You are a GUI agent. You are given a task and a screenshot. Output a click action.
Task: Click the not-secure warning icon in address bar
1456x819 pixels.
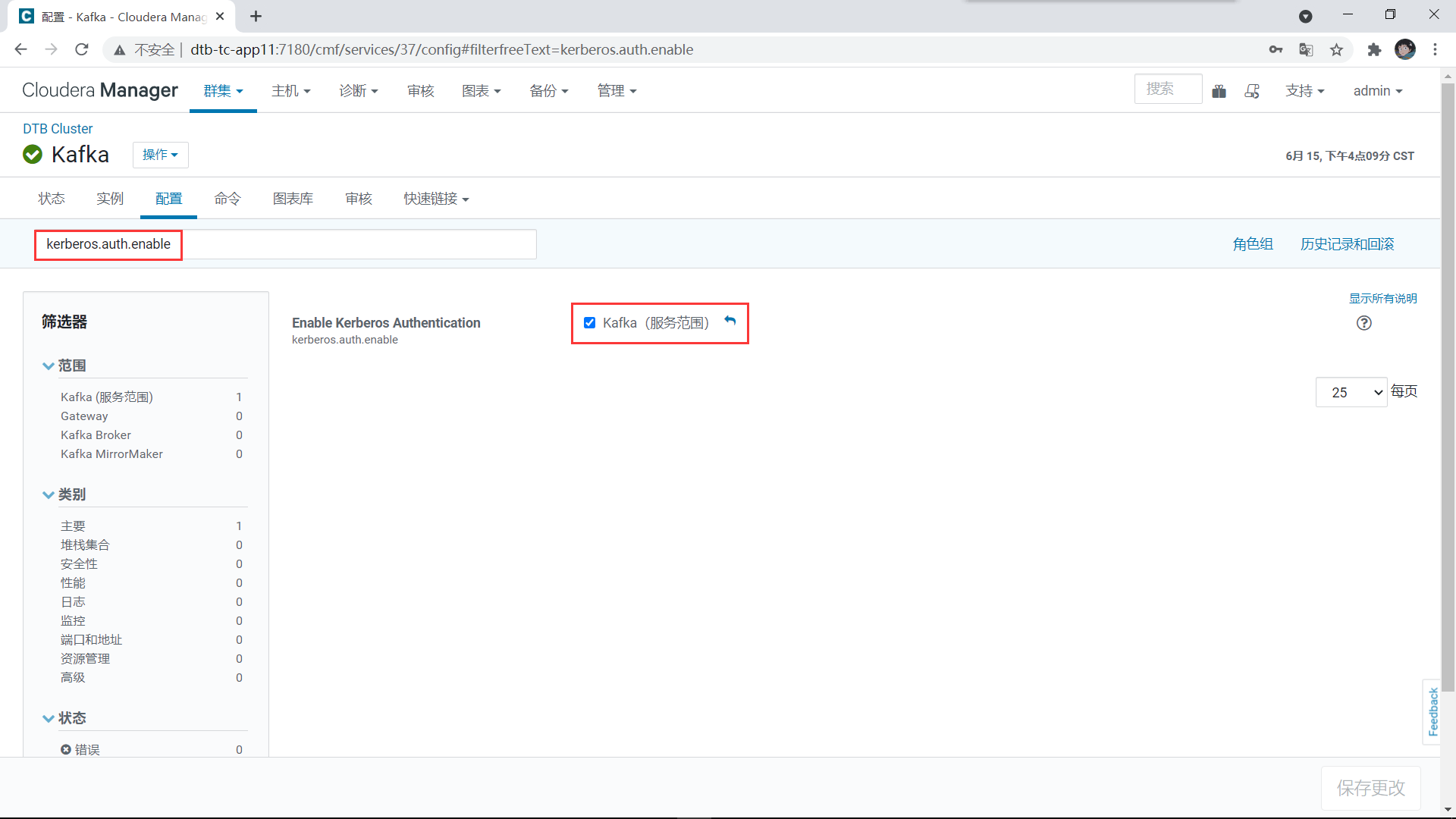pos(120,50)
